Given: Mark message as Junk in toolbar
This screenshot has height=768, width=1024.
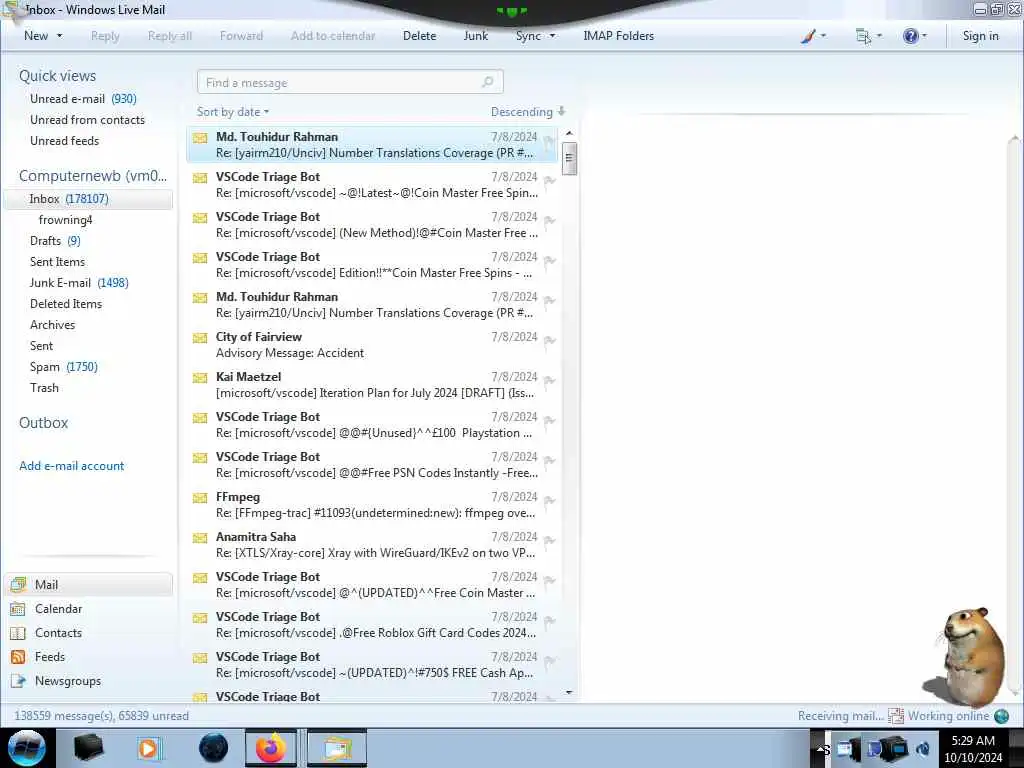Looking at the screenshot, I should (475, 36).
